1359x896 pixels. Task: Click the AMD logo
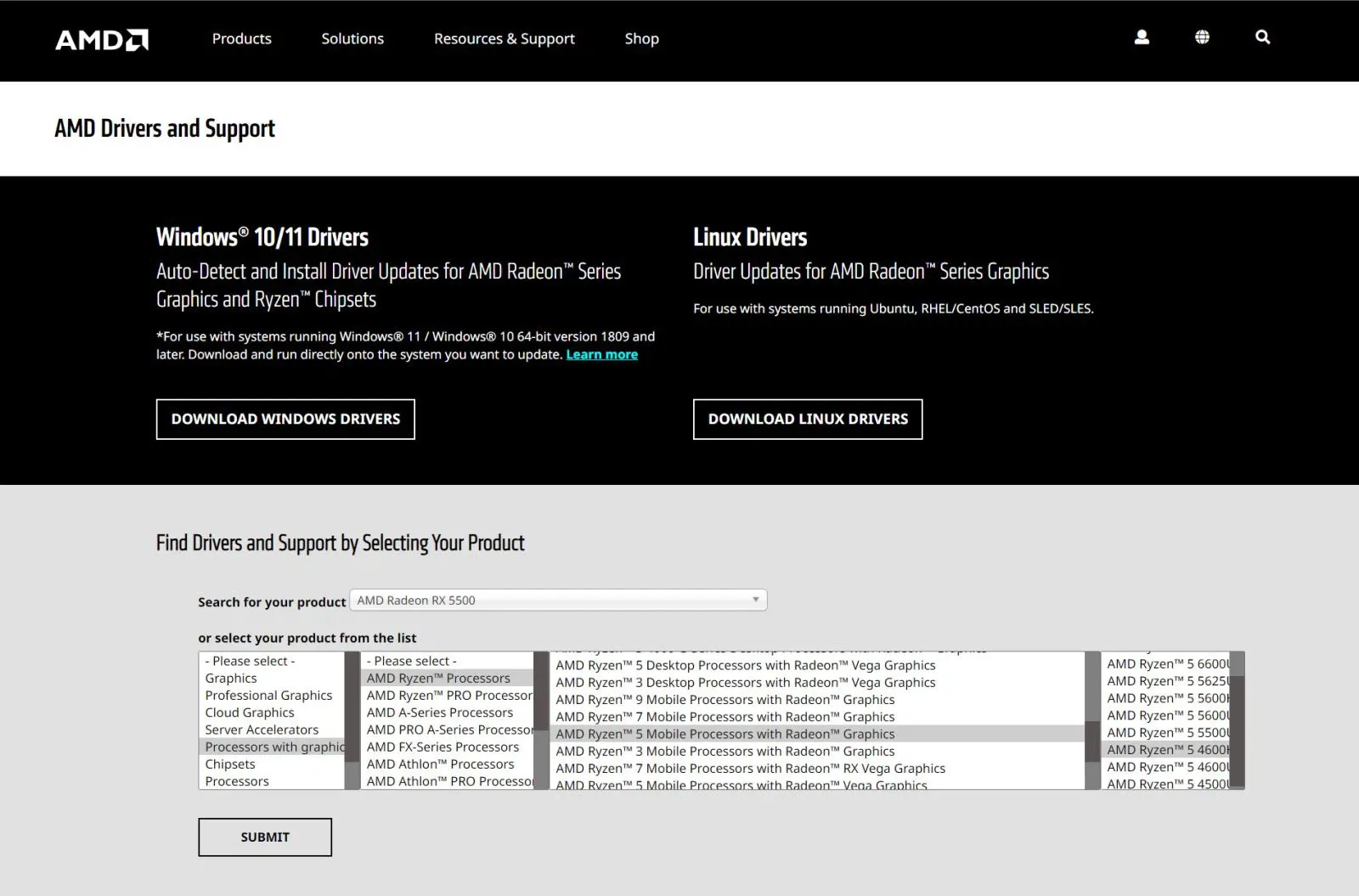102,40
